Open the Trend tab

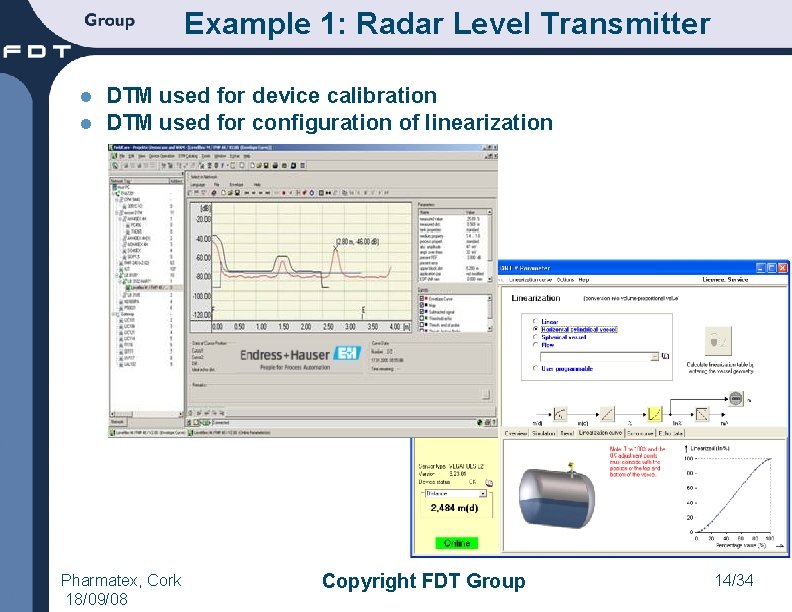point(567,433)
